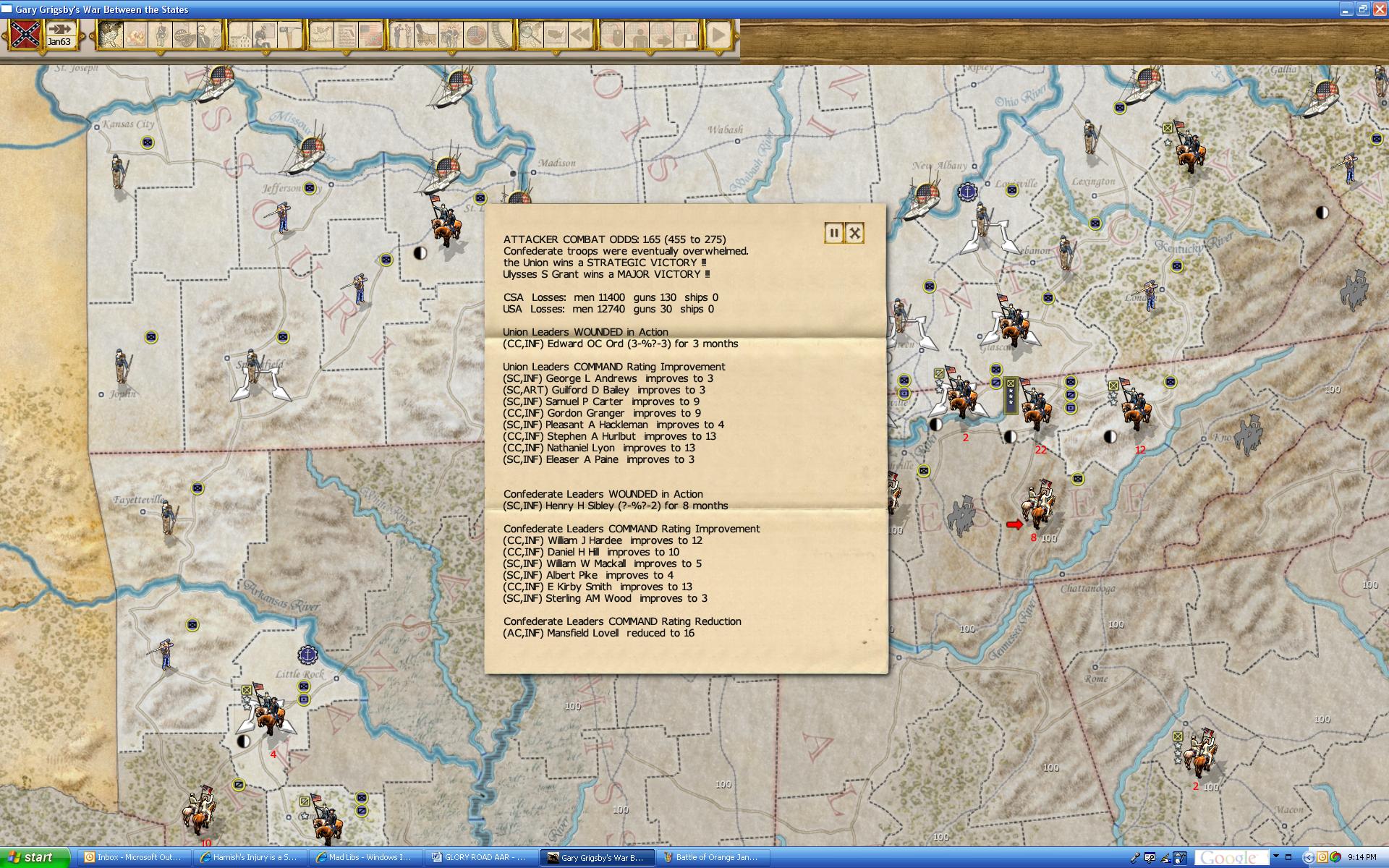The width and height of the screenshot is (1389, 868).
Task: Switch to Inbox - Microsoft Outlook taskbar item
Action: click(x=133, y=857)
